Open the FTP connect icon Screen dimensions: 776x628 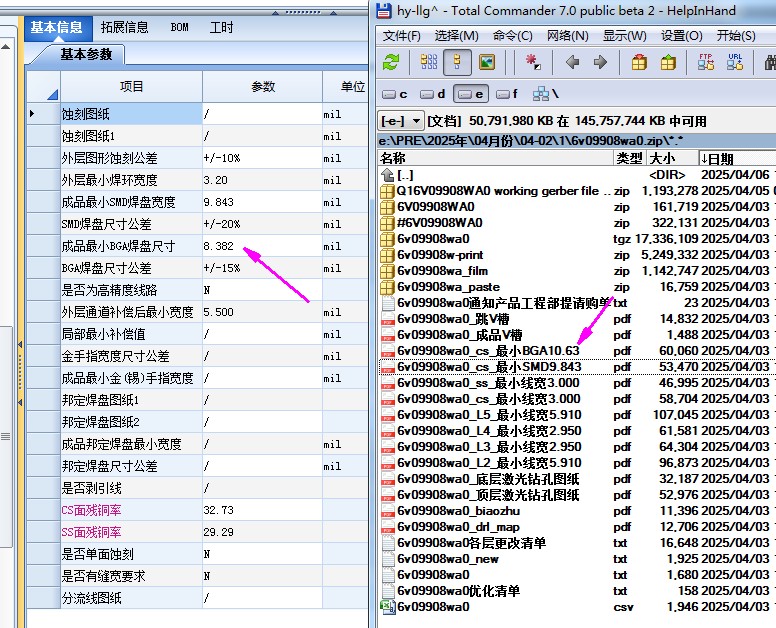706,62
